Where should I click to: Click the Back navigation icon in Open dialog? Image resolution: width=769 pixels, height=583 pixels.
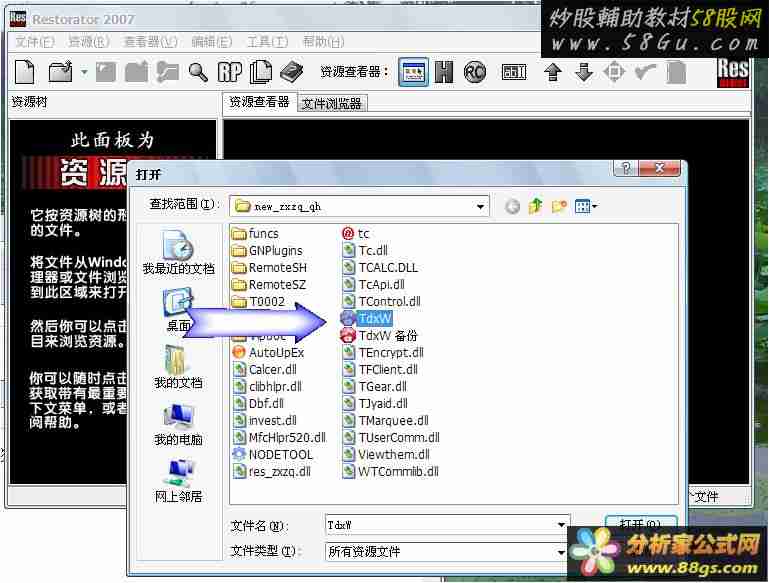tap(513, 206)
